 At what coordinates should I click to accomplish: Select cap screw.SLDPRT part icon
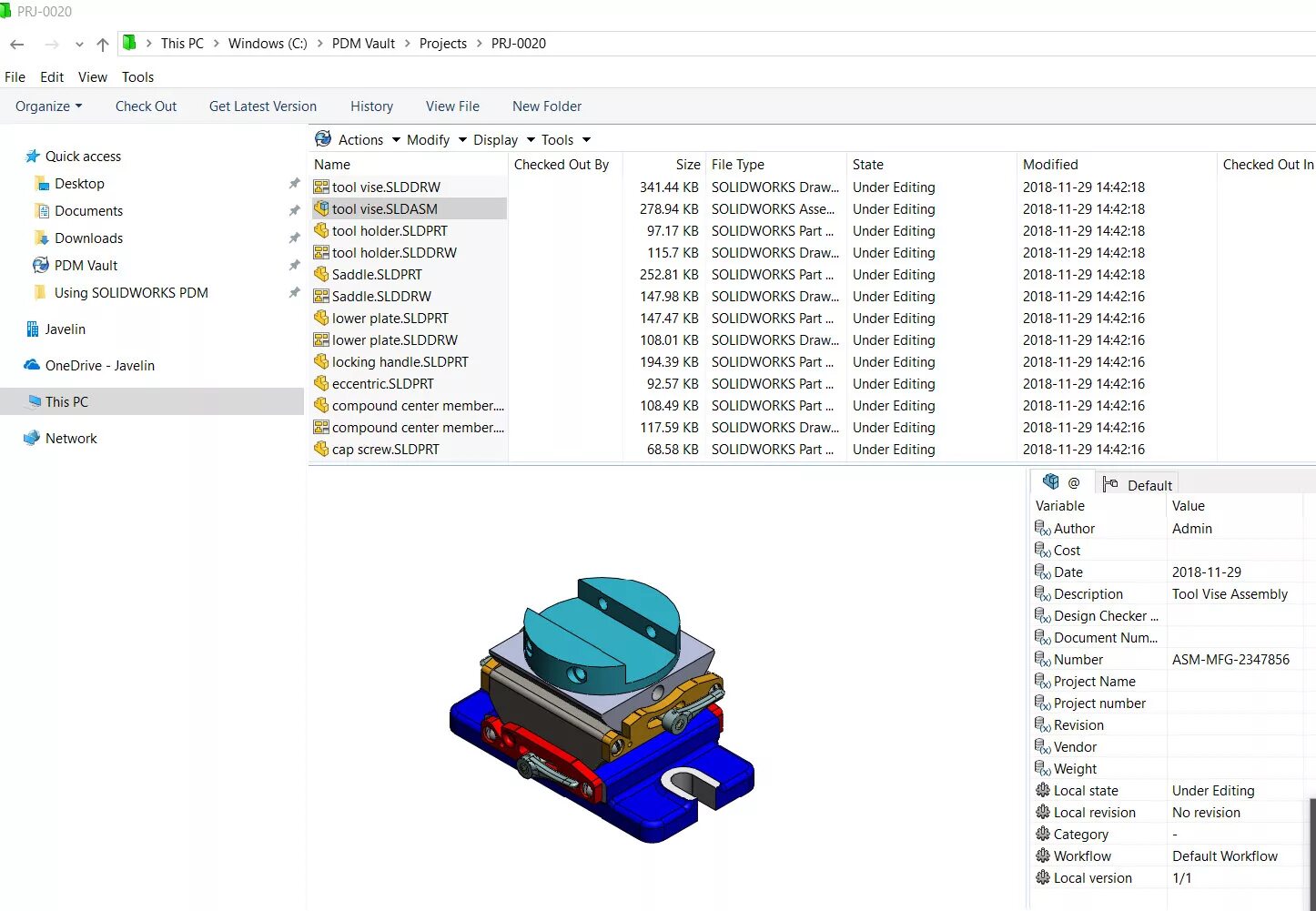click(x=321, y=449)
